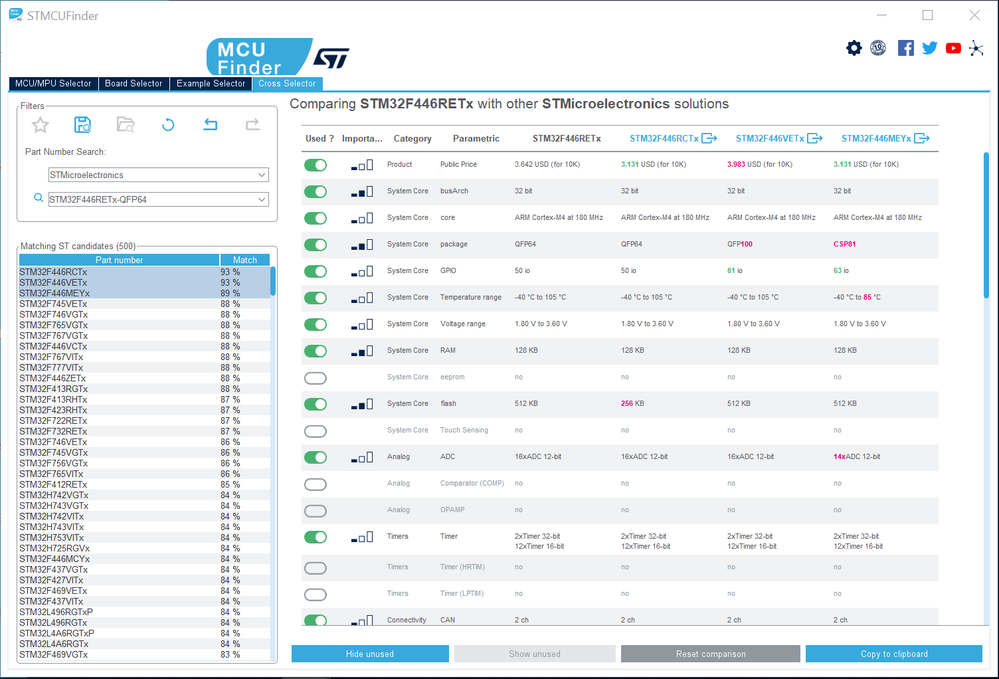This screenshot has width=999, height=679.
Task: Disable the Public Price comparison toggle
Action: (315, 165)
